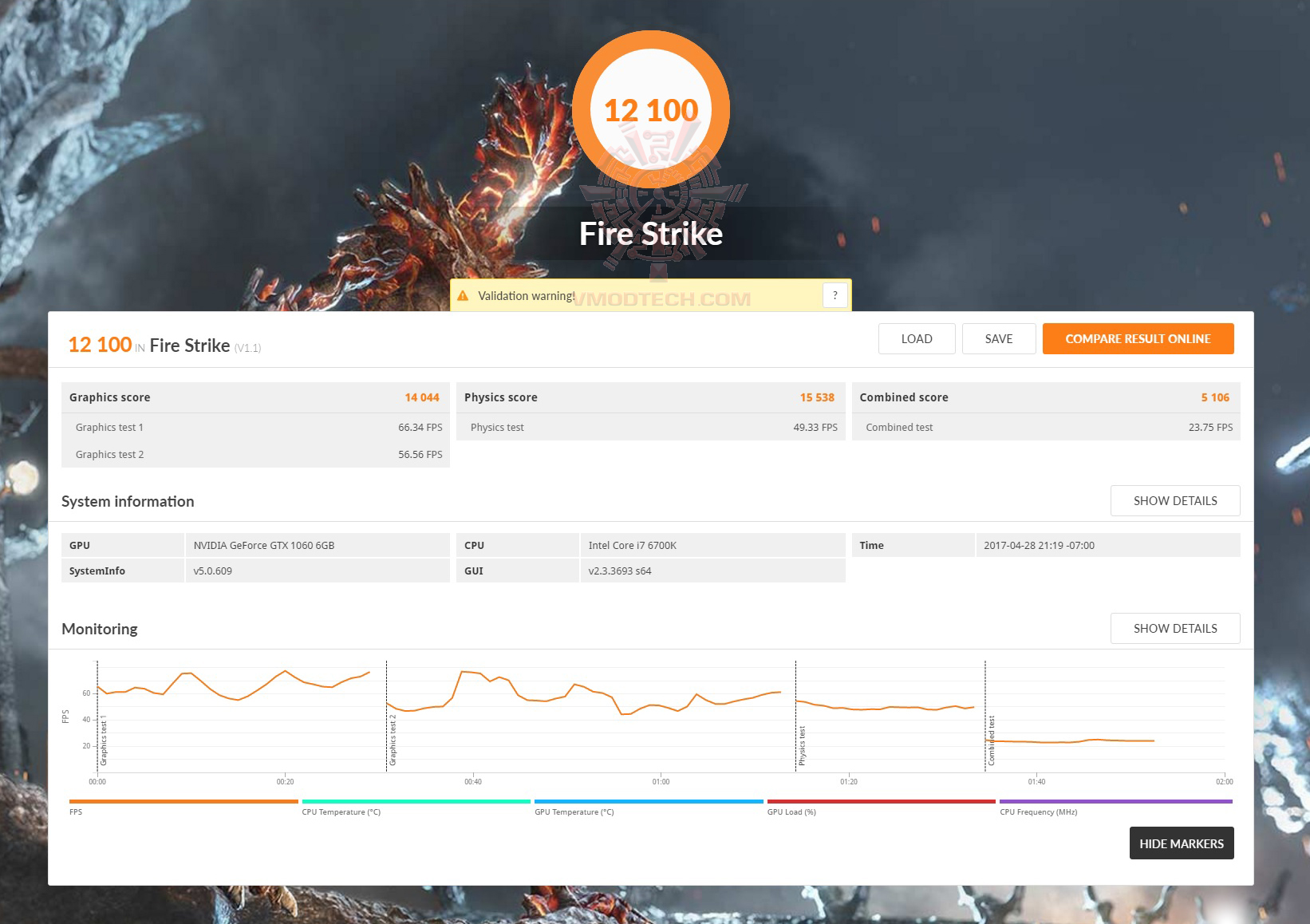The width and height of the screenshot is (1310, 924).
Task: Click the Physics score value 15 538
Action: [x=817, y=397]
